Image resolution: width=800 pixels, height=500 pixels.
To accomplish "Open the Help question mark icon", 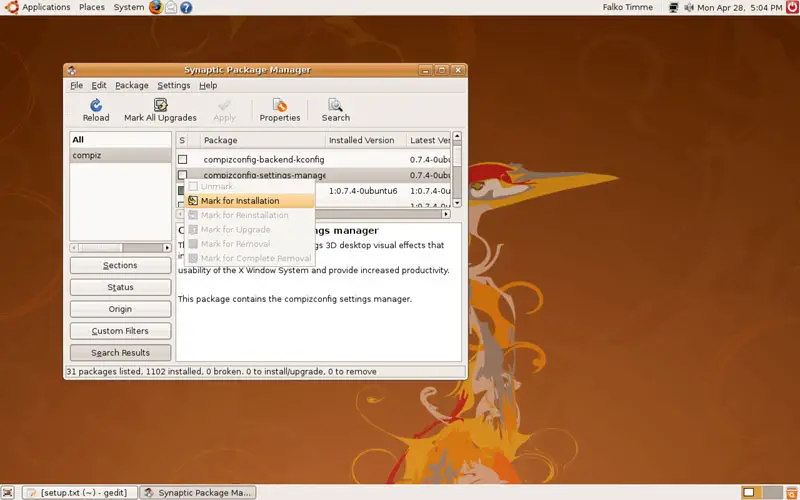I will pos(186,7).
